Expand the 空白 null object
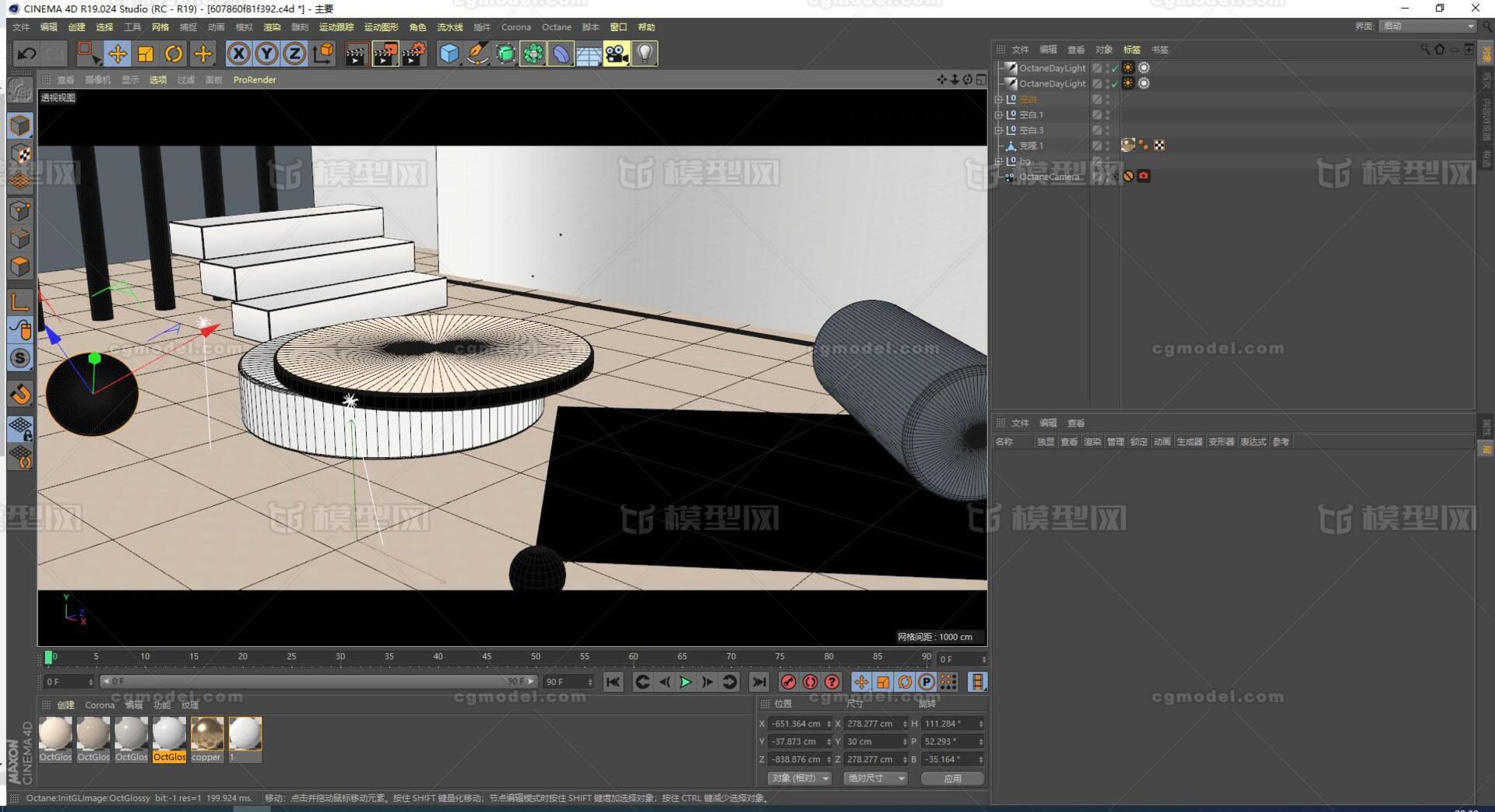 998,100
